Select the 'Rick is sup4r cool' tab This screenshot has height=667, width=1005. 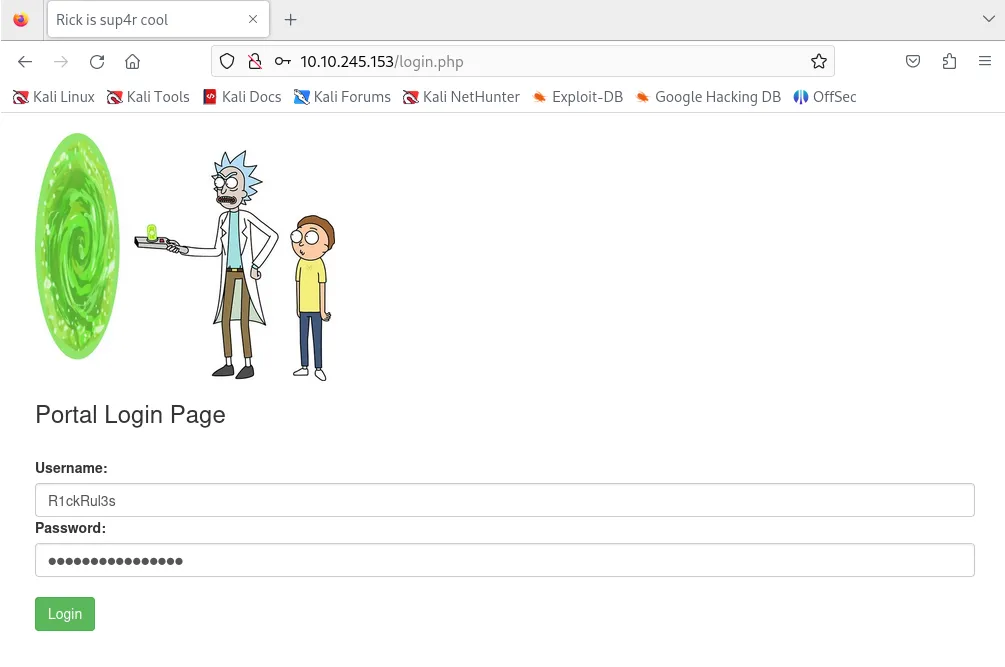click(x=158, y=20)
